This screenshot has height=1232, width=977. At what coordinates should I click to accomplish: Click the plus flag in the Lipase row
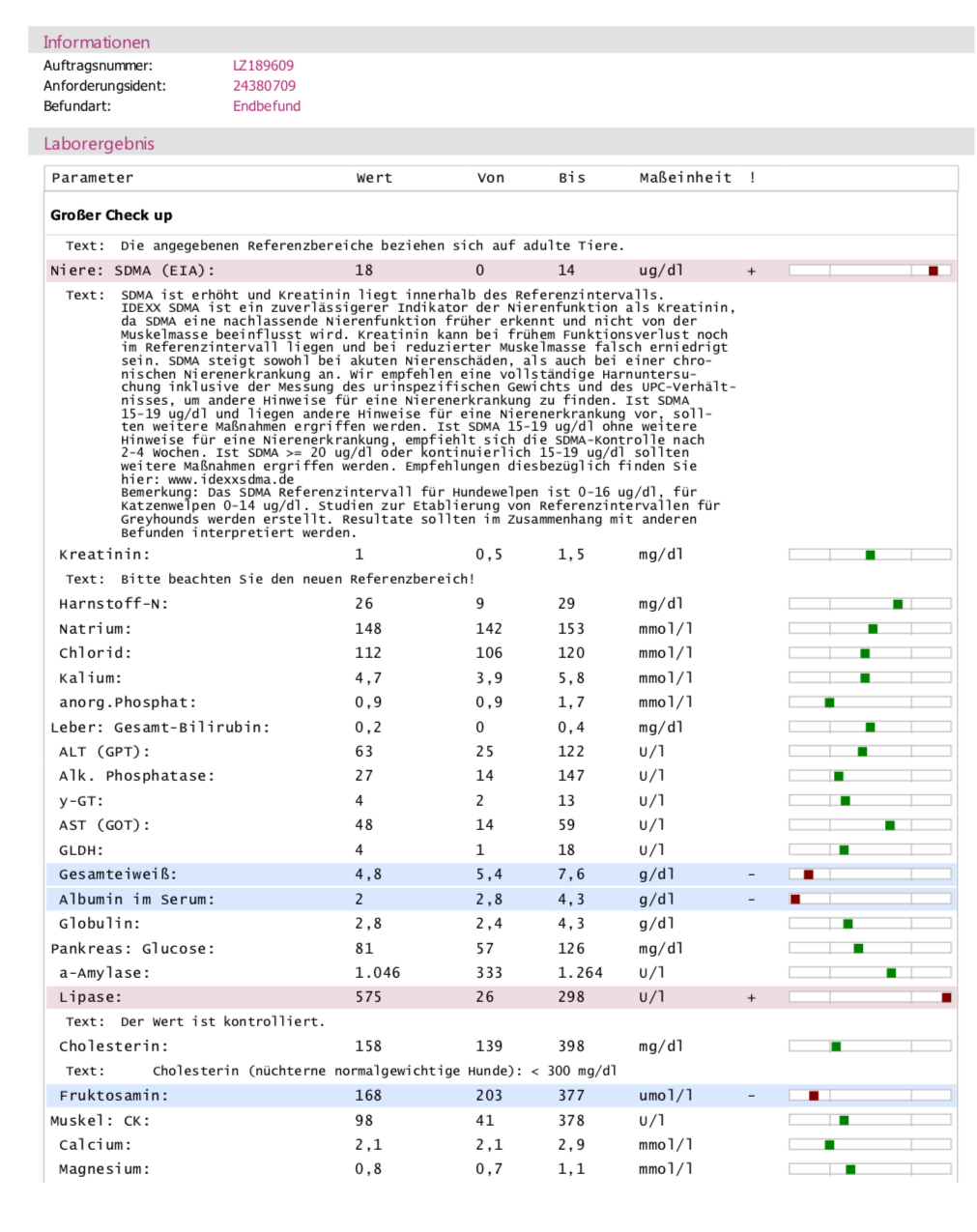(x=751, y=997)
